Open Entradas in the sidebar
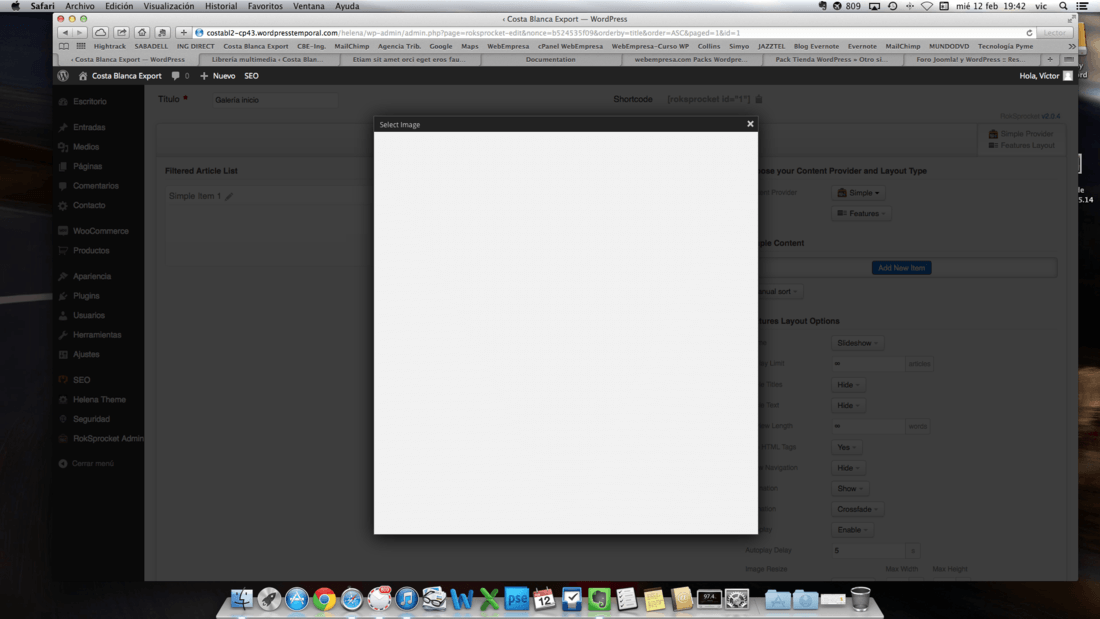 coord(88,128)
